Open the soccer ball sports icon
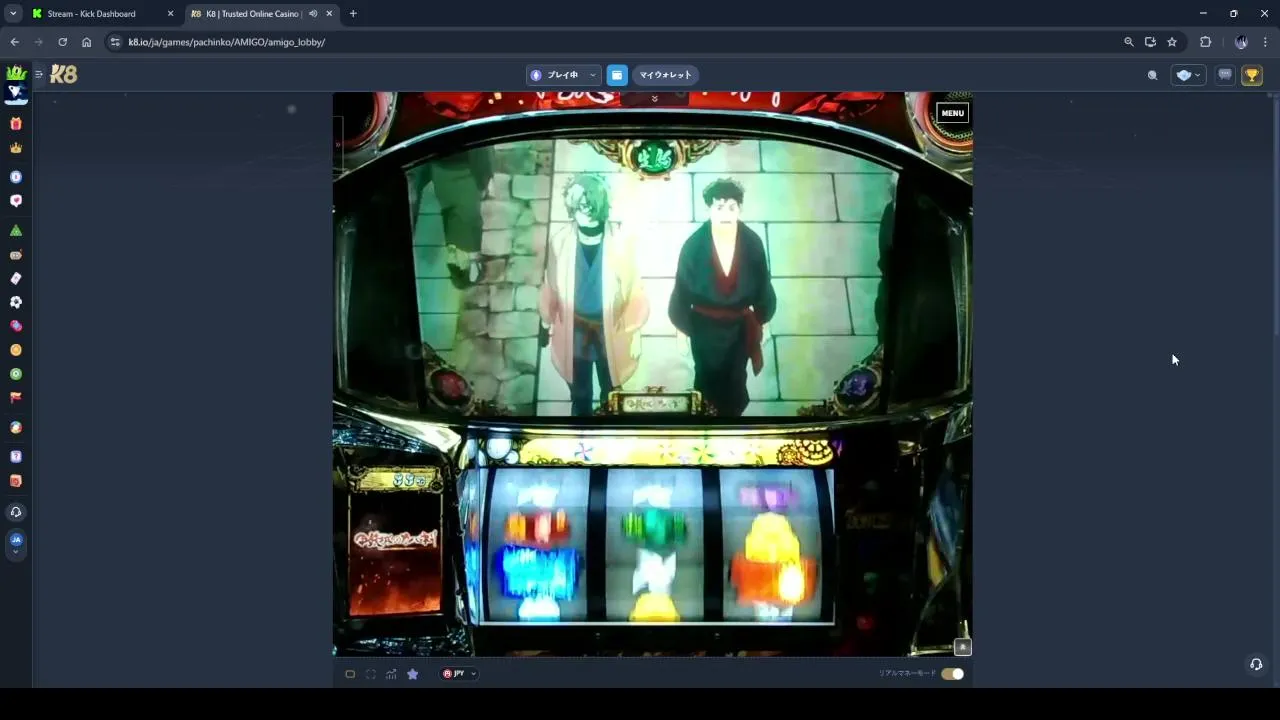1280x720 pixels. pos(15,302)
